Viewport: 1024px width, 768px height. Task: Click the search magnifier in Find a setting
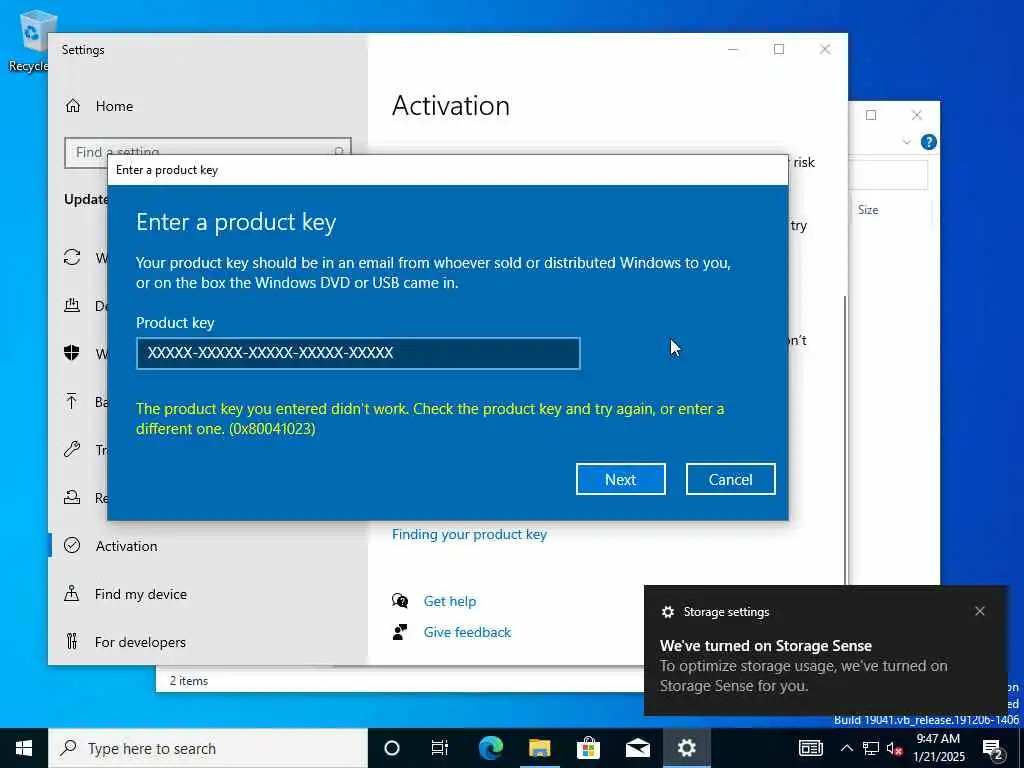(x=339, y=152)
